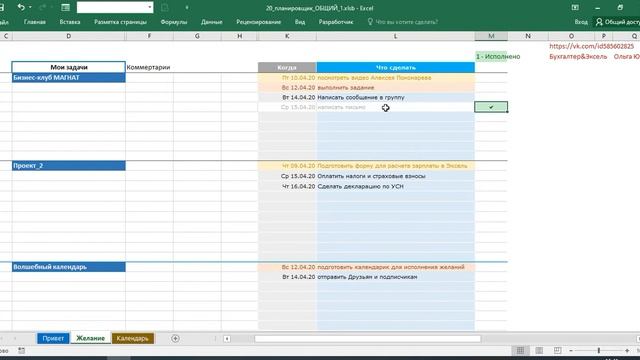This screenshot has width=640, height=360.
Task: Open the Вид ribbon tab
Action: (x=300, y=22)
